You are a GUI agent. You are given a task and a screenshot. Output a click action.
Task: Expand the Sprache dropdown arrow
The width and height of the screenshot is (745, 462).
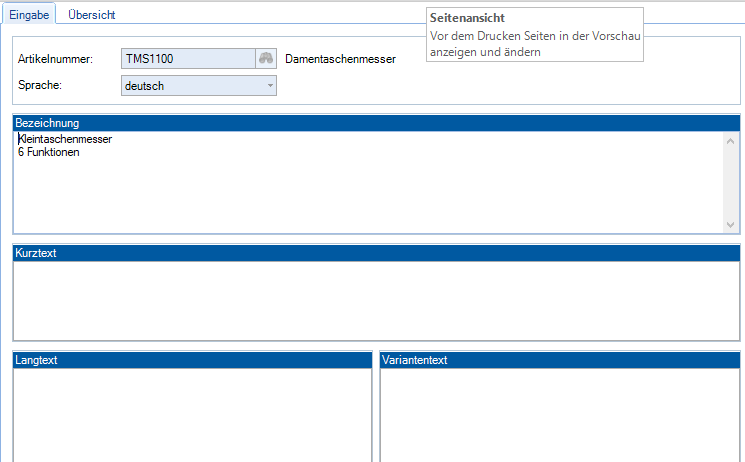(270, 86)
